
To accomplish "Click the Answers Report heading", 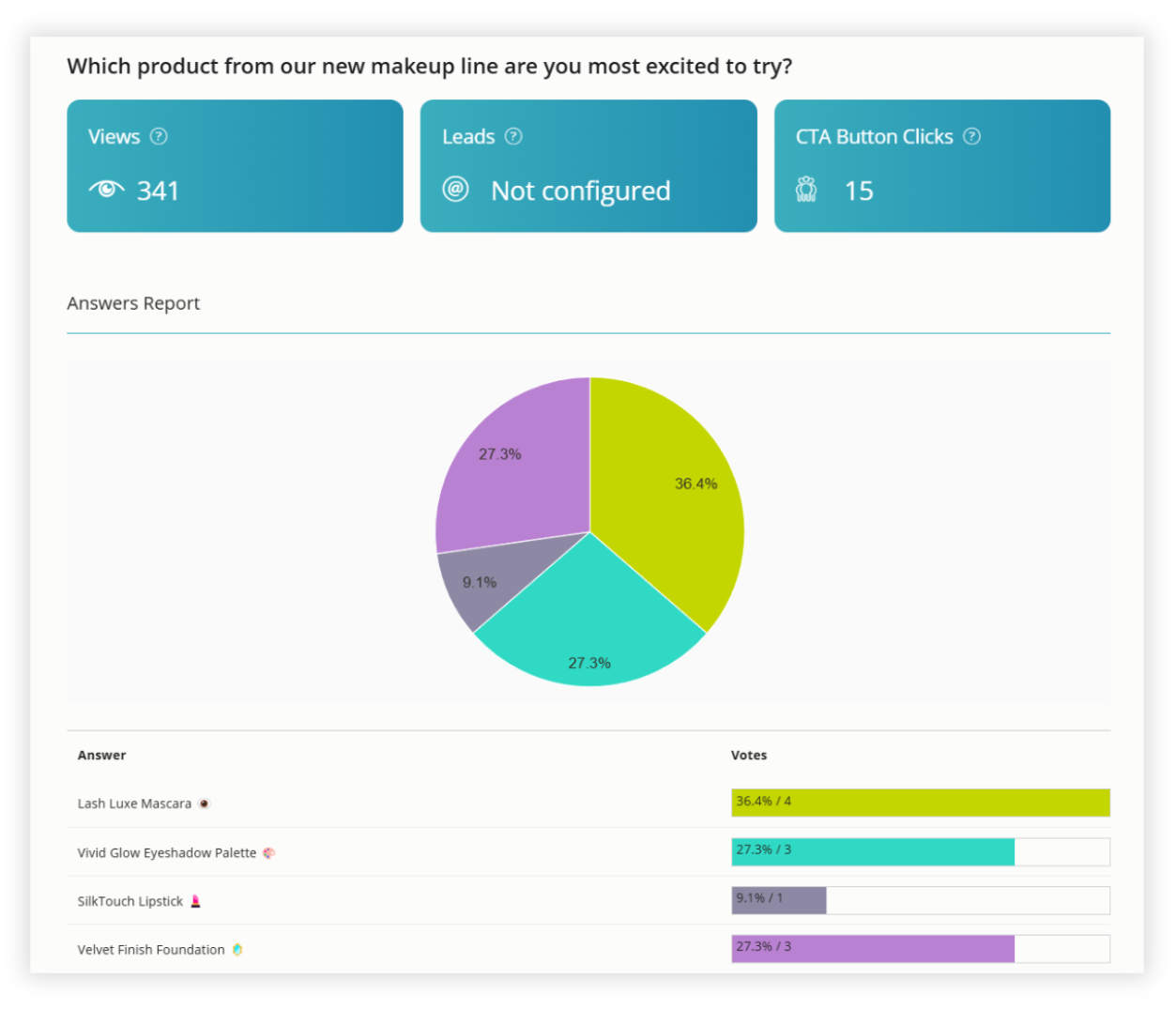I will click(132, 303).
